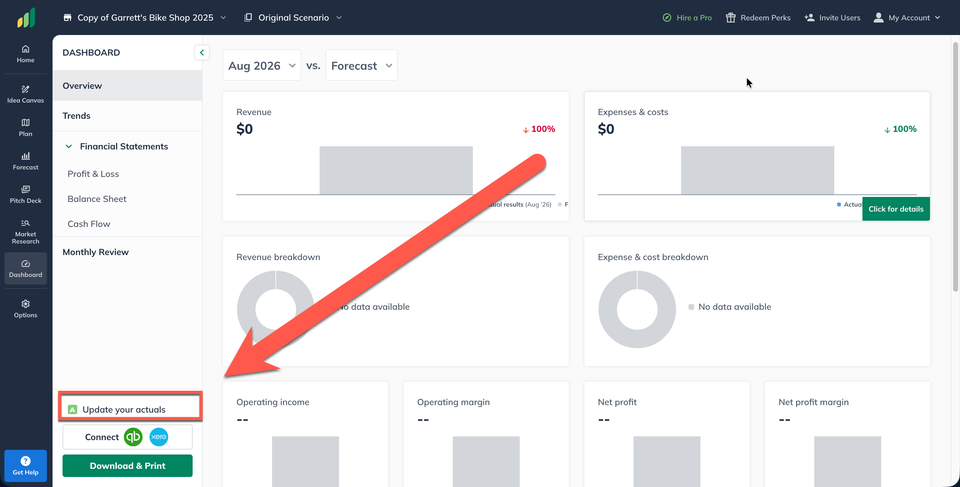Open My Account menu
This screenshot has width=960, height=487.
(907, 18)
